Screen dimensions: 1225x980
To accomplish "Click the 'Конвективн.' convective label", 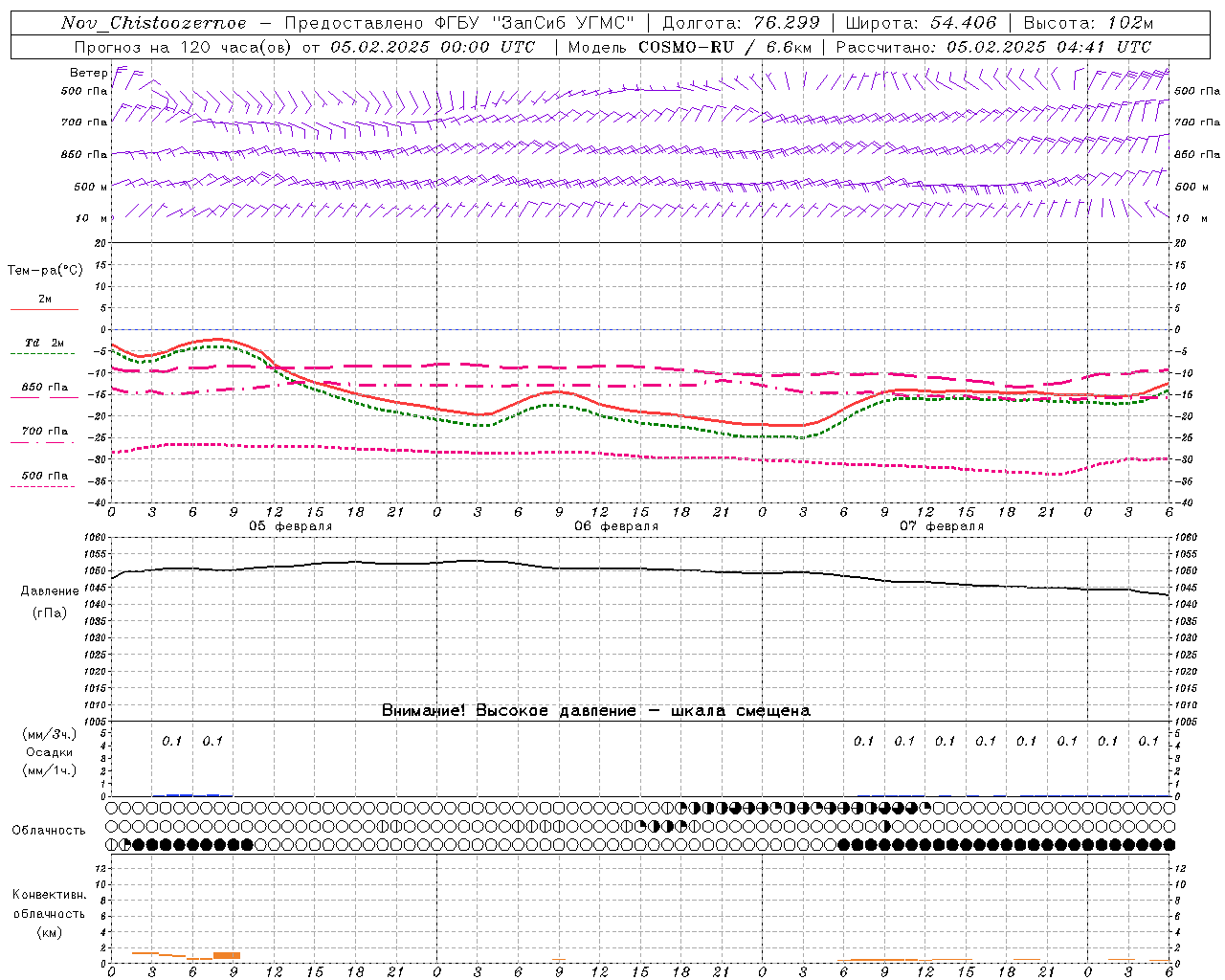I will click(49, 895).
